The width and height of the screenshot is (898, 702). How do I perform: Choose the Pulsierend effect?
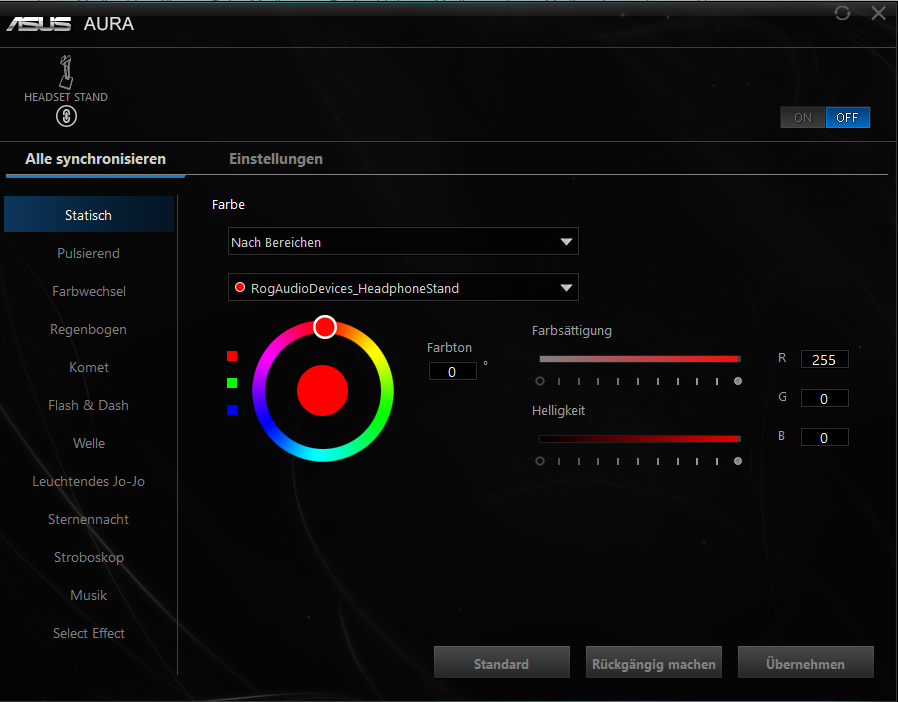pyautogui.click(x=89, y=253)
